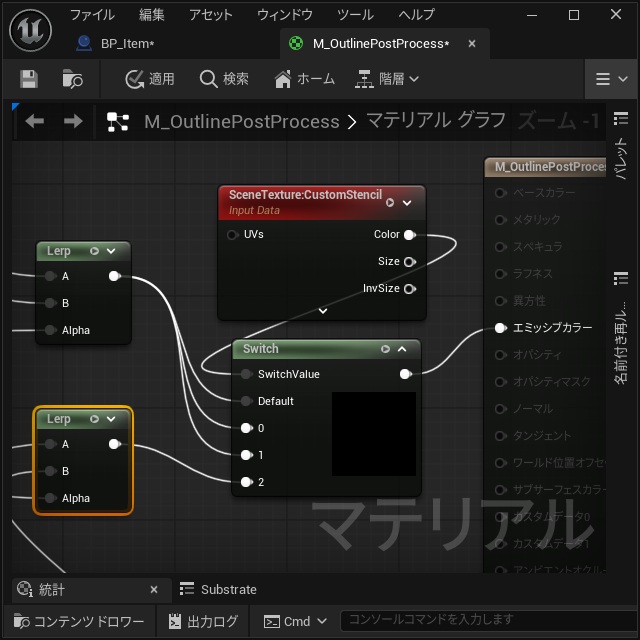Toggle preview on upper Lerp node
The width and height of the screenshot is (640, 640).
pos(94,251)
